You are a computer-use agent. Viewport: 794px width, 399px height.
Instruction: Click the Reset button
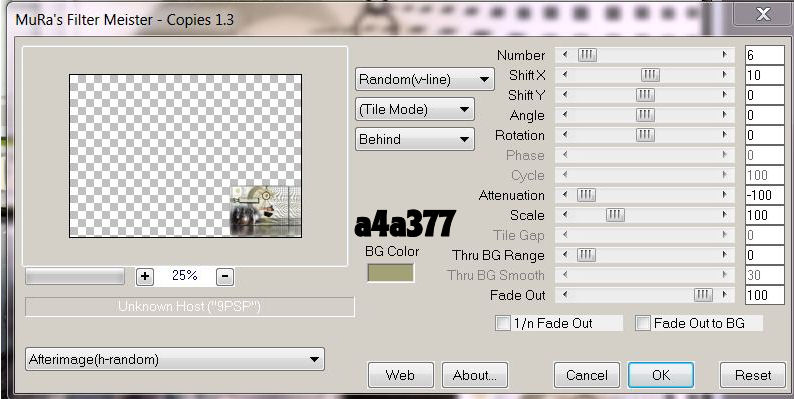point(752,375)
